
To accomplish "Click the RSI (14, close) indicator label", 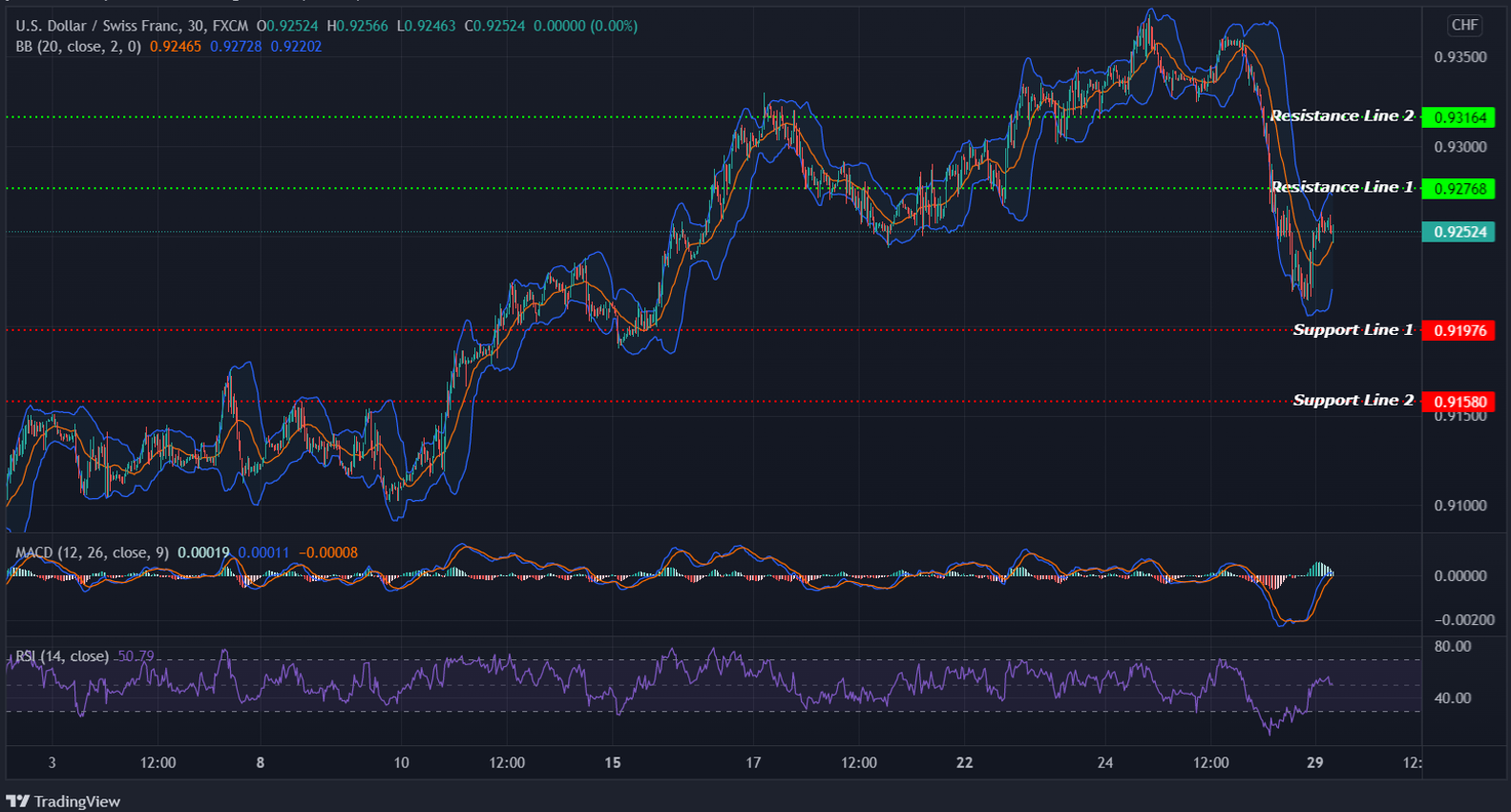I will click(x=62, y=656).
